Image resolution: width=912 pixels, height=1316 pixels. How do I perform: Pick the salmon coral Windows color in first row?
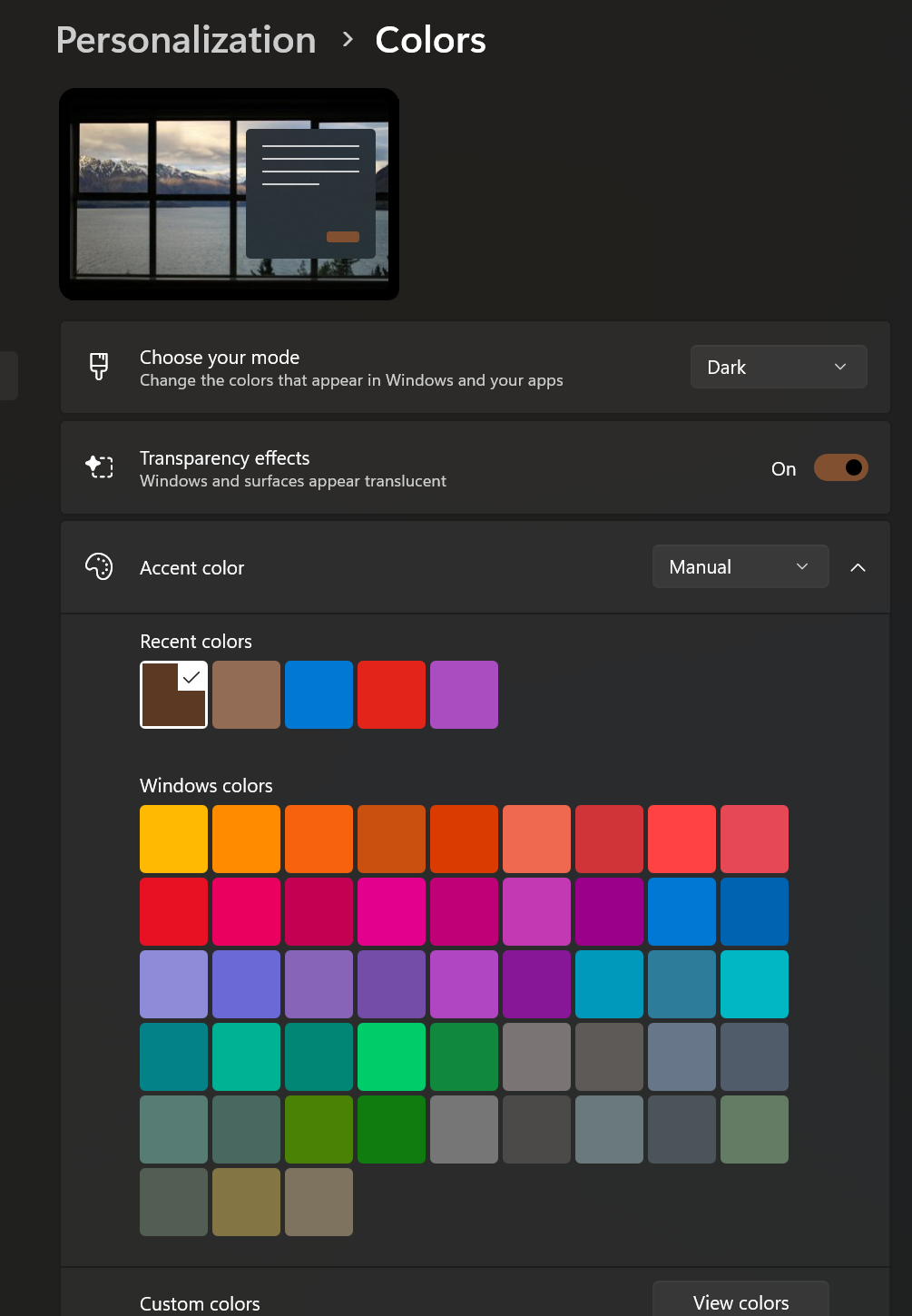[x=536, y=839]
